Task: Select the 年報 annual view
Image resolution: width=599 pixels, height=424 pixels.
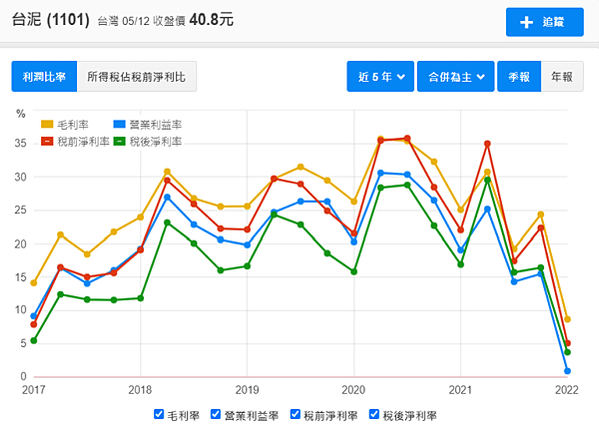Action: click(562, 76)
